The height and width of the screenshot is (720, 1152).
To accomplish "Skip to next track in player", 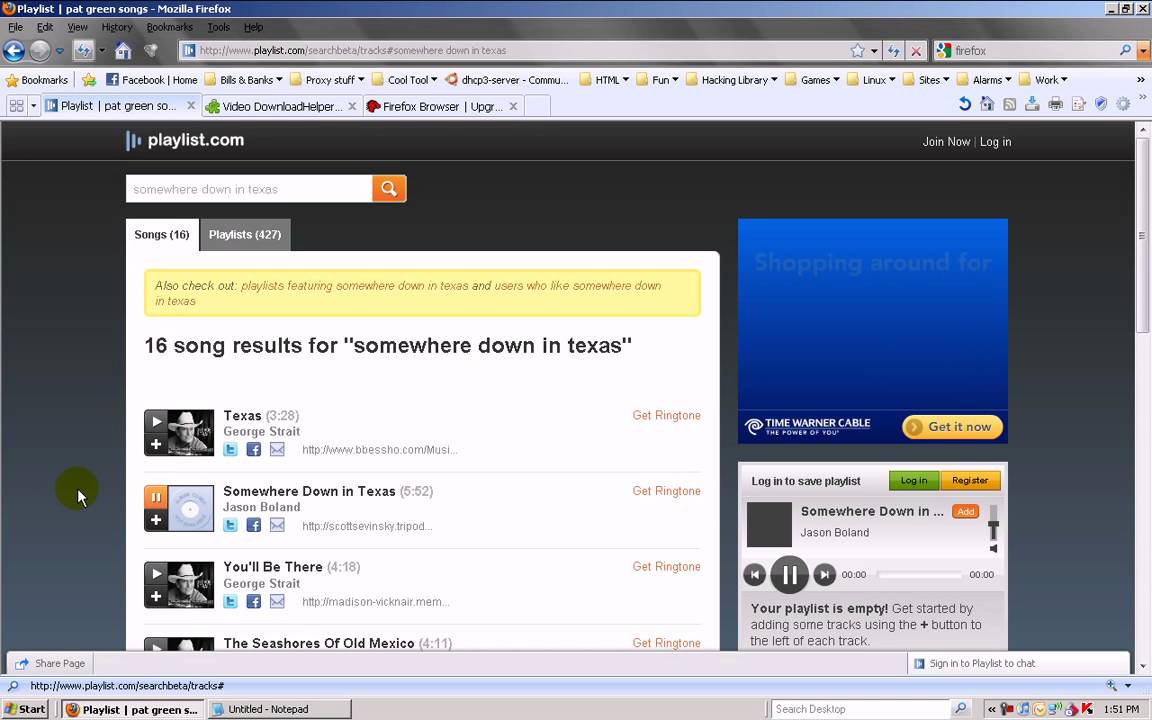I will click(x=825, y=575).
